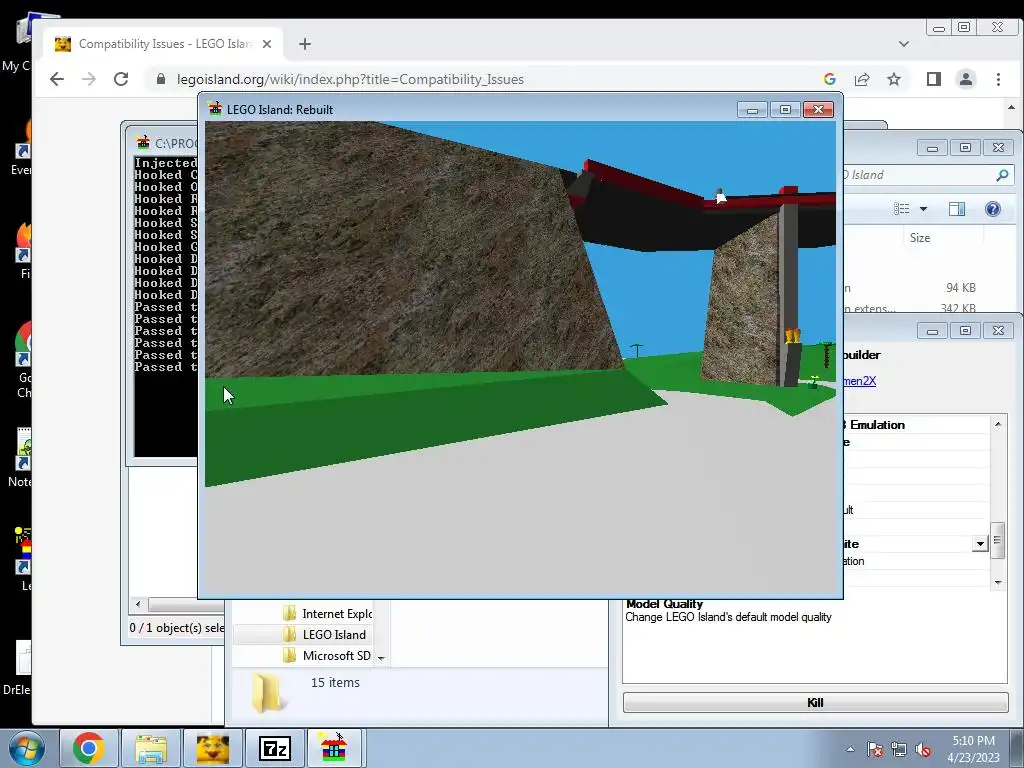Screen dimensions: 1024x768
Task: Expand Chrome tab search chevron
Action: coord(904,44)
